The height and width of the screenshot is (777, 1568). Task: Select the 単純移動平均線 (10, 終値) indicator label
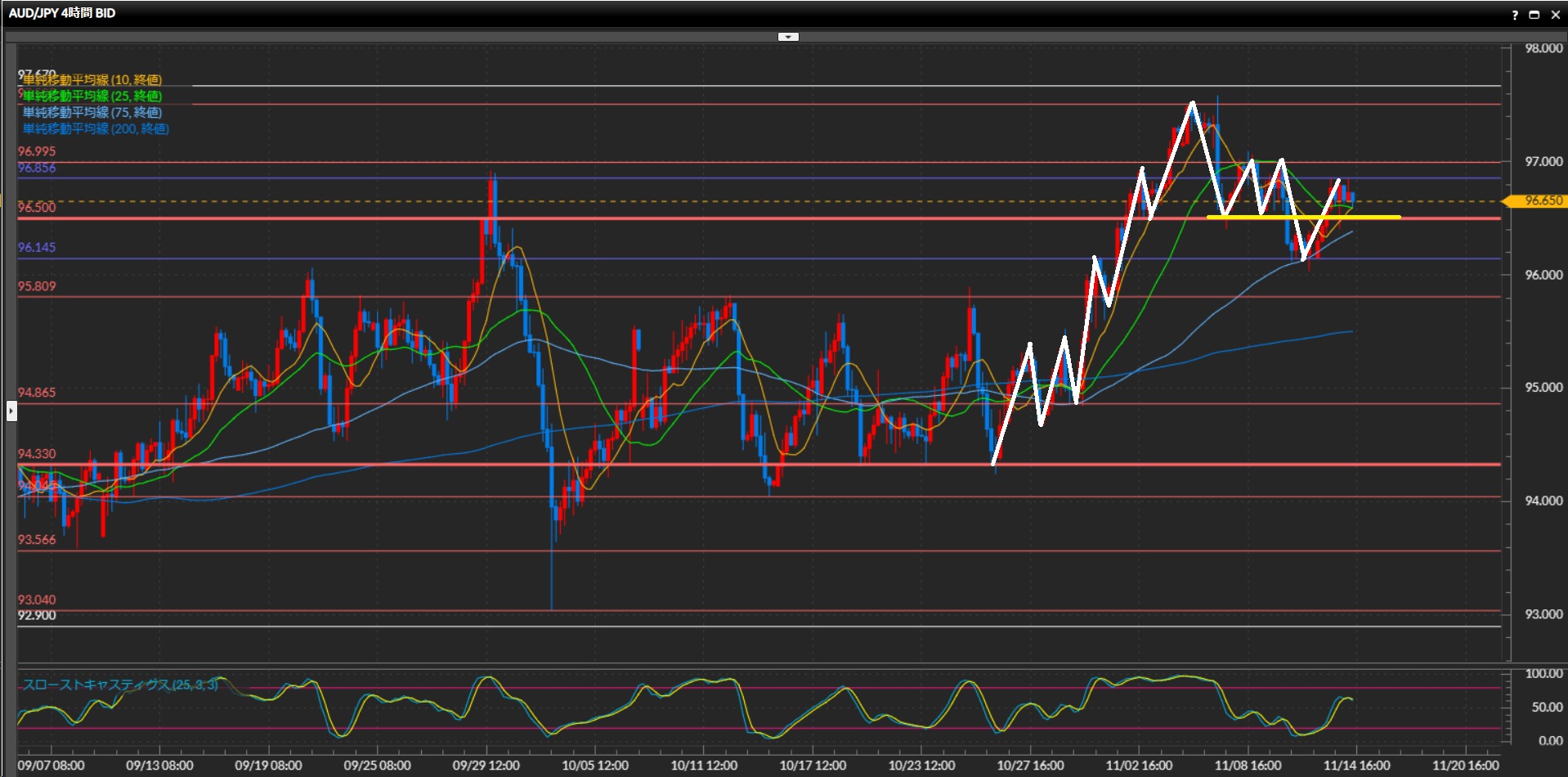tap(92, 80)
